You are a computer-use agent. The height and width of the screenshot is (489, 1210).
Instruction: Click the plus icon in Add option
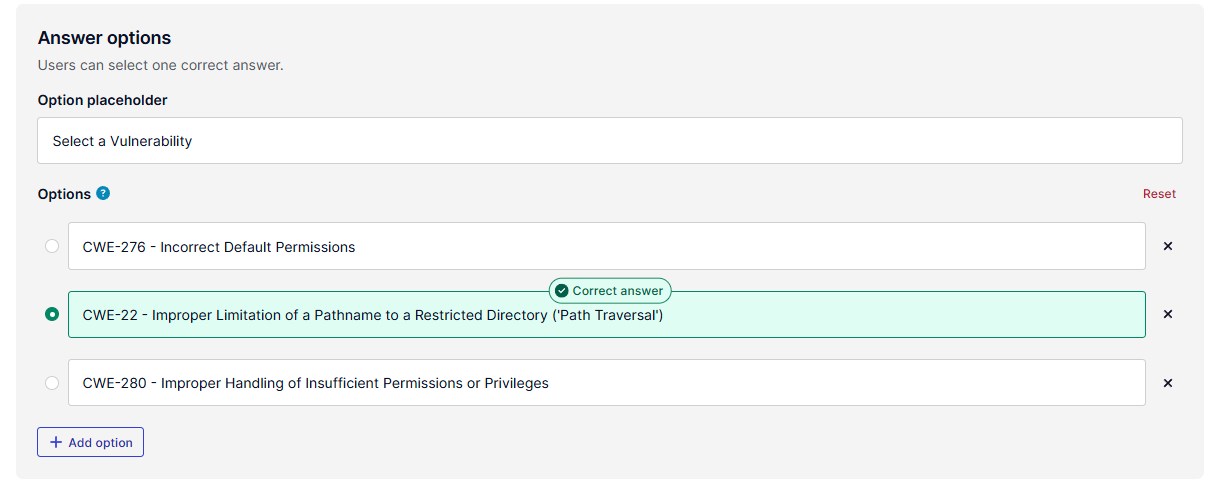pyautogui.click(x=56, y=442)
